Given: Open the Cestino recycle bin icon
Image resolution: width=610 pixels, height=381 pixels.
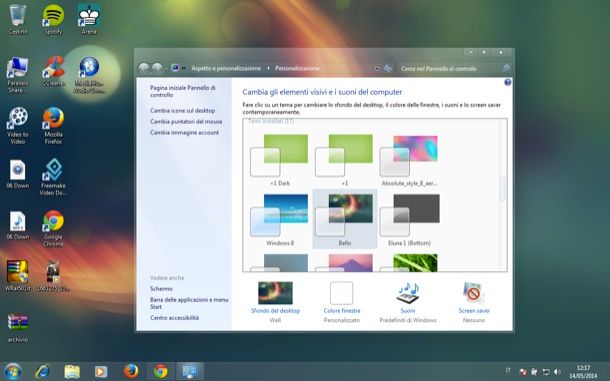Looking at the screenshot, I should click(18, 19).
